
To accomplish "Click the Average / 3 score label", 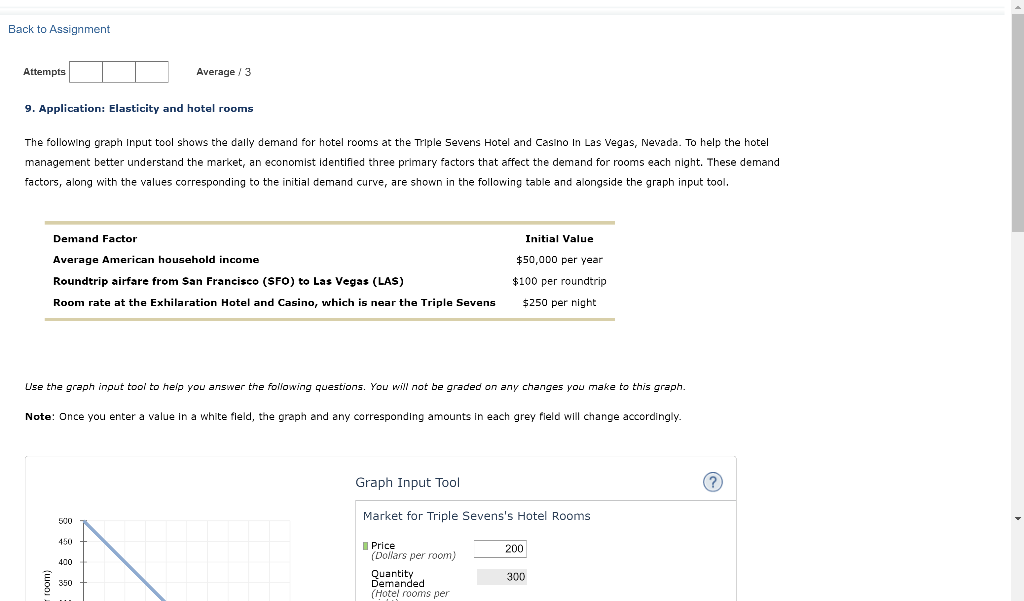I will (222, 71).
